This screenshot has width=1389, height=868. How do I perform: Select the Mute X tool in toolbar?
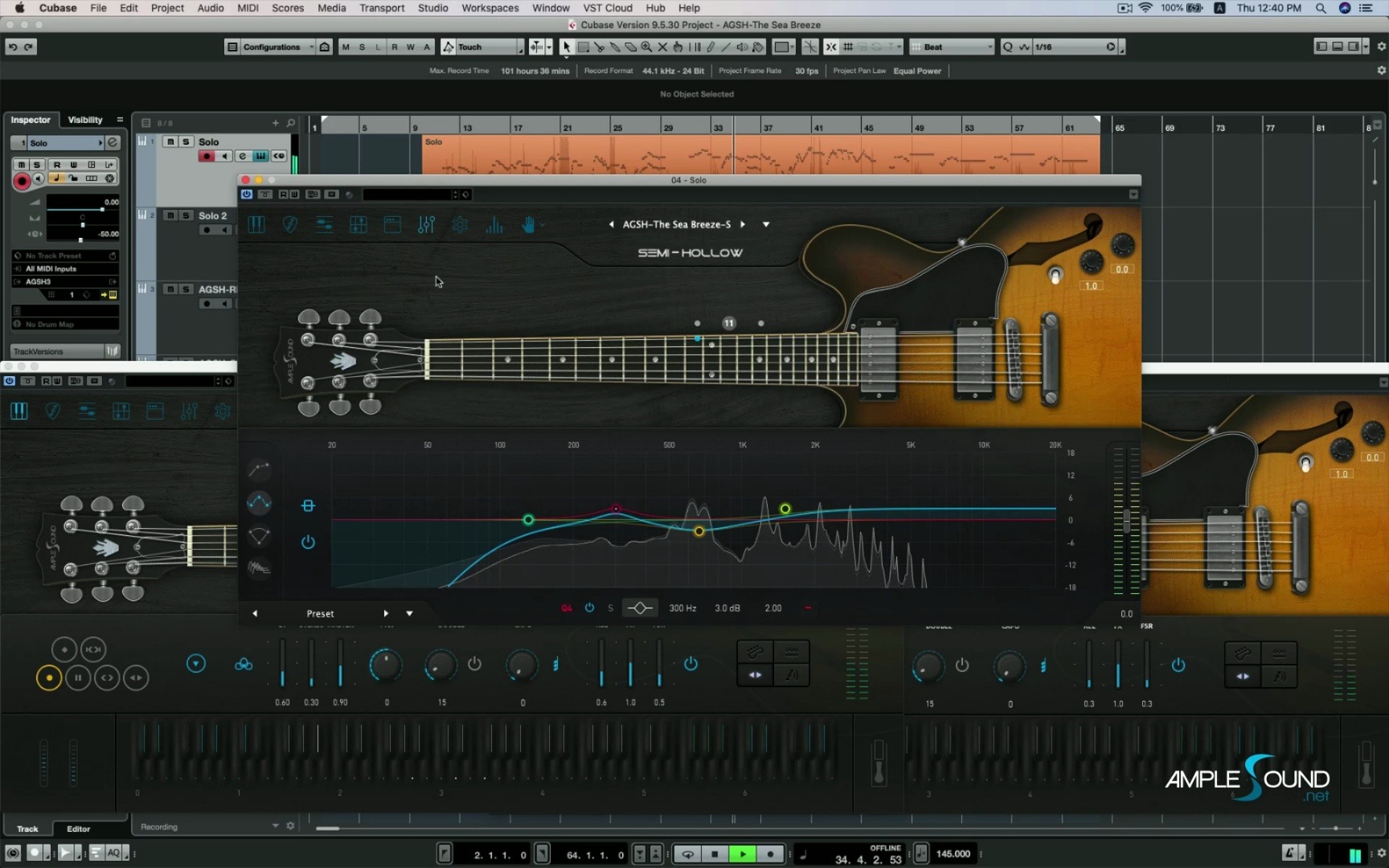tap(662, 47)
